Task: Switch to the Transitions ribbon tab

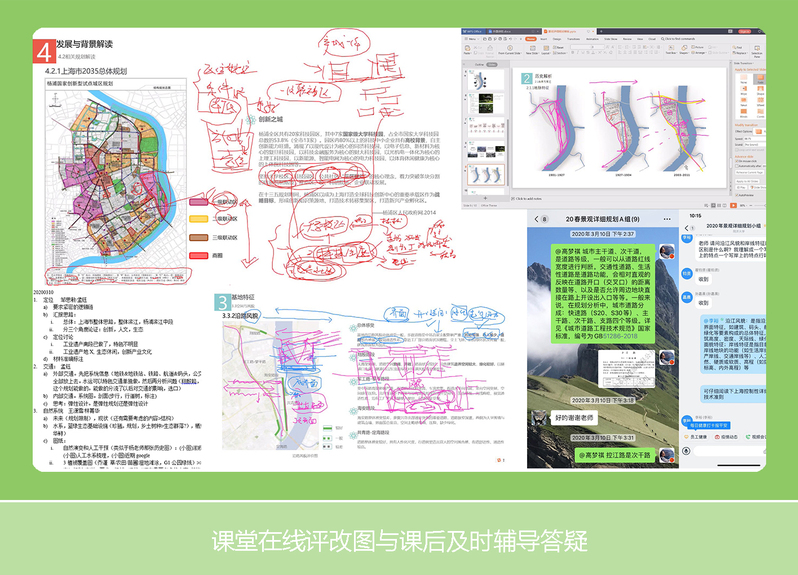Action: pyautogui.click(x=574, y=39)
